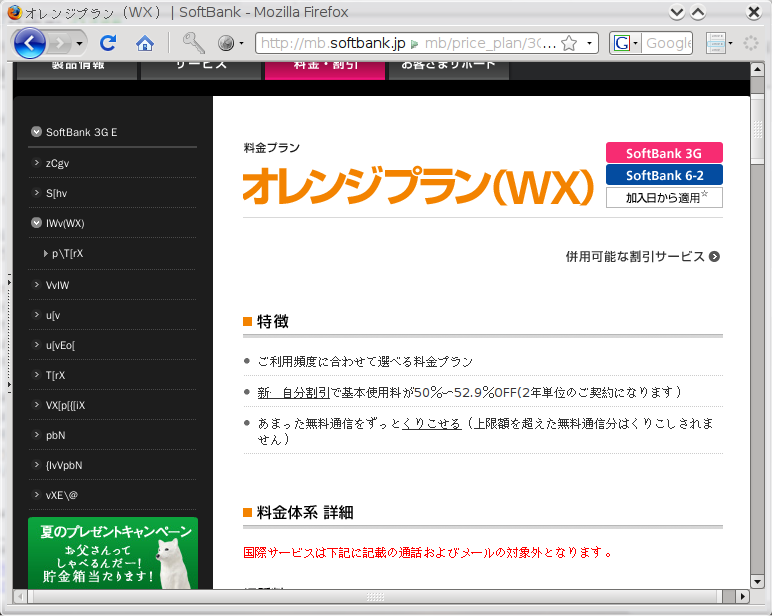This screenshot has height=616, width=772.
Task: Click the horizontal scrollbar at page bottom
Action: pyautogui.click(x=375, y=597)
